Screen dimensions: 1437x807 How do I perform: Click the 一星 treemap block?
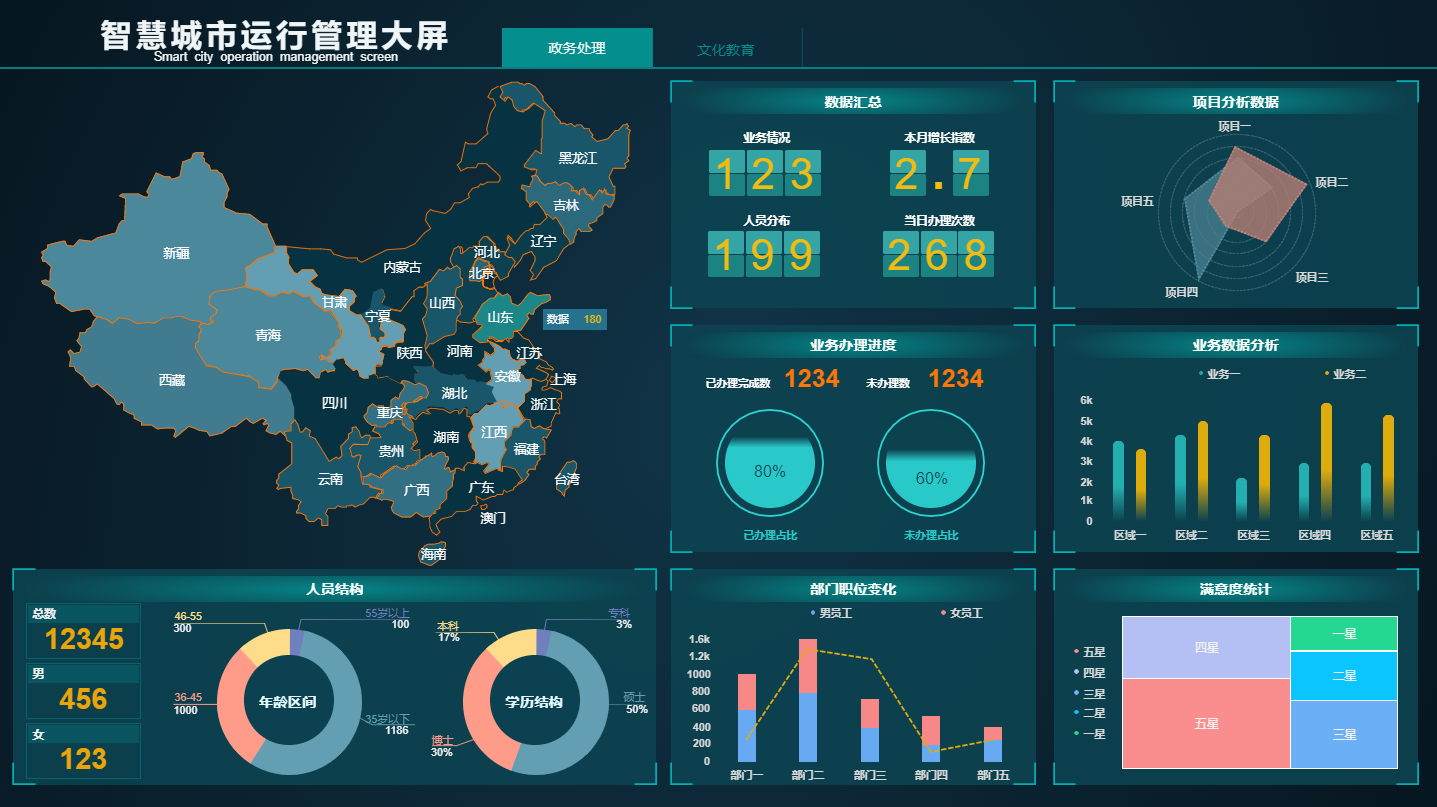pos(1344,634)
